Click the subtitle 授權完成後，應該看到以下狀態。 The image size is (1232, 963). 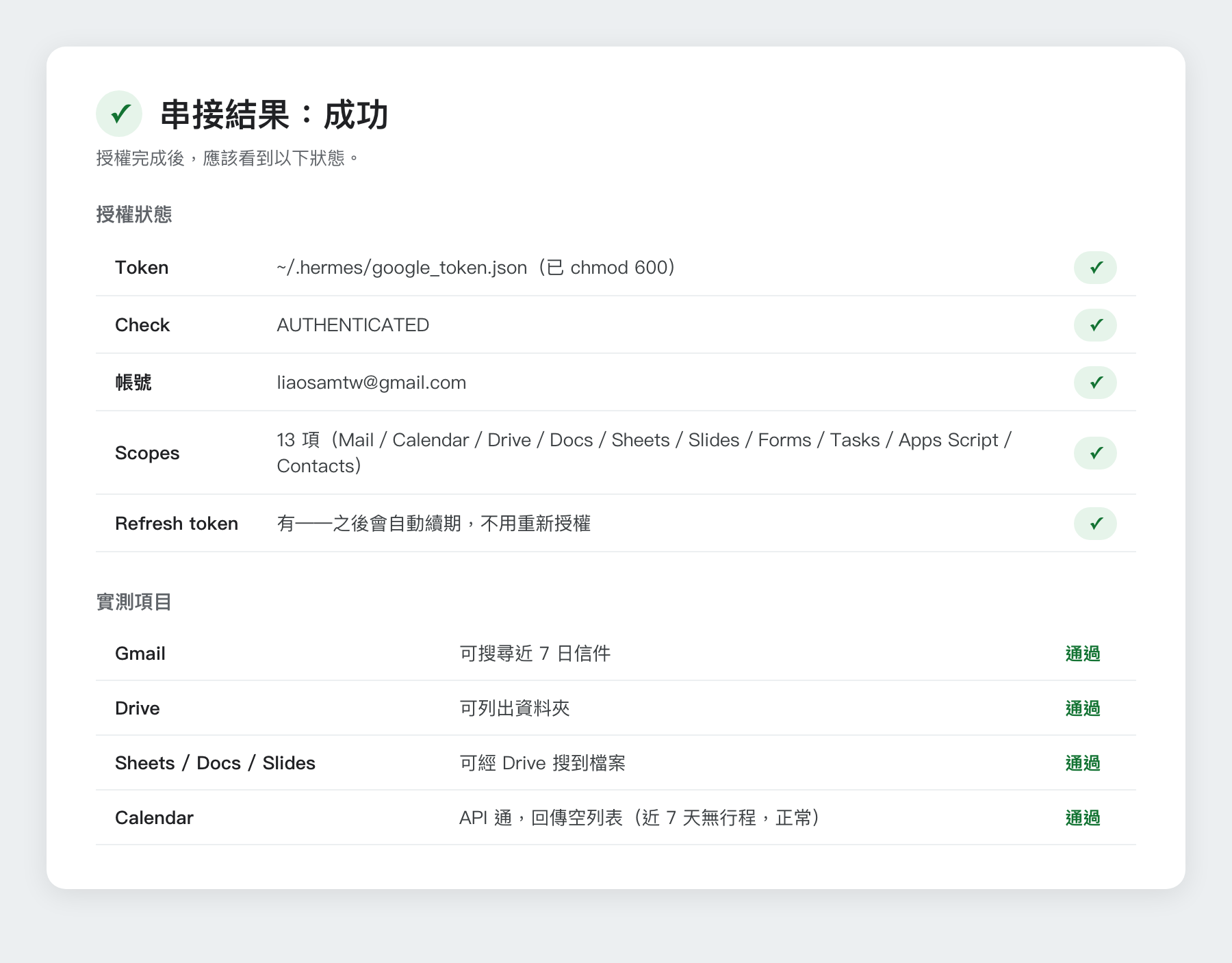click(228, 158)
